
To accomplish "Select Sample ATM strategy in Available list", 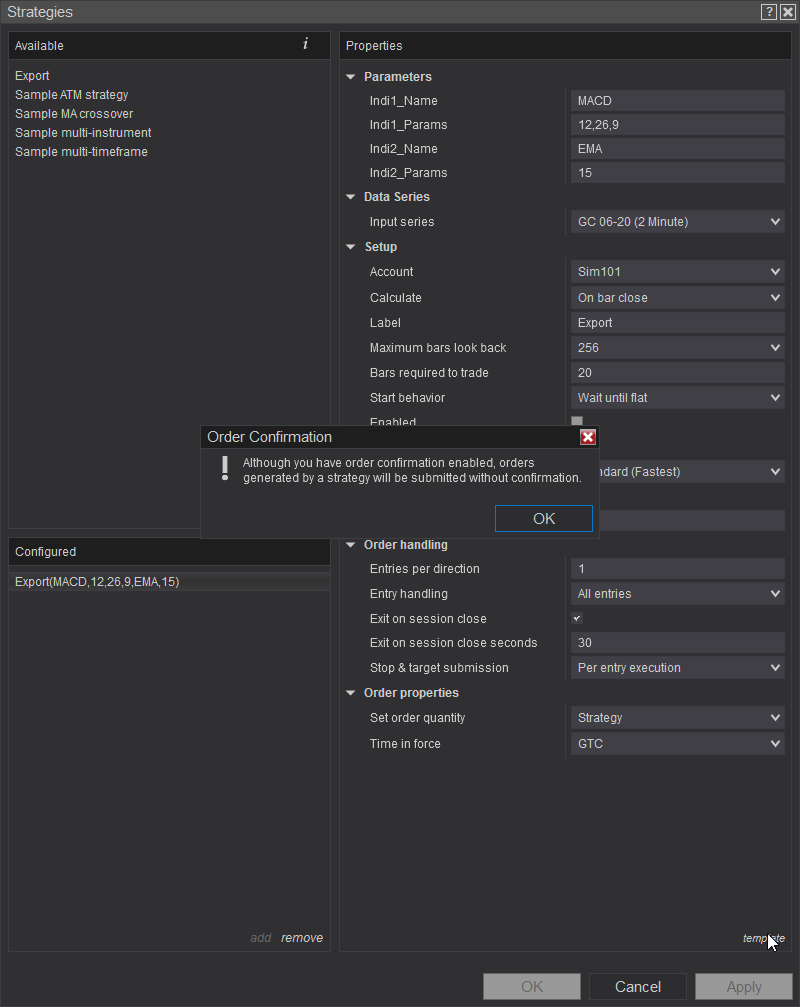I will tap(72, 95).
